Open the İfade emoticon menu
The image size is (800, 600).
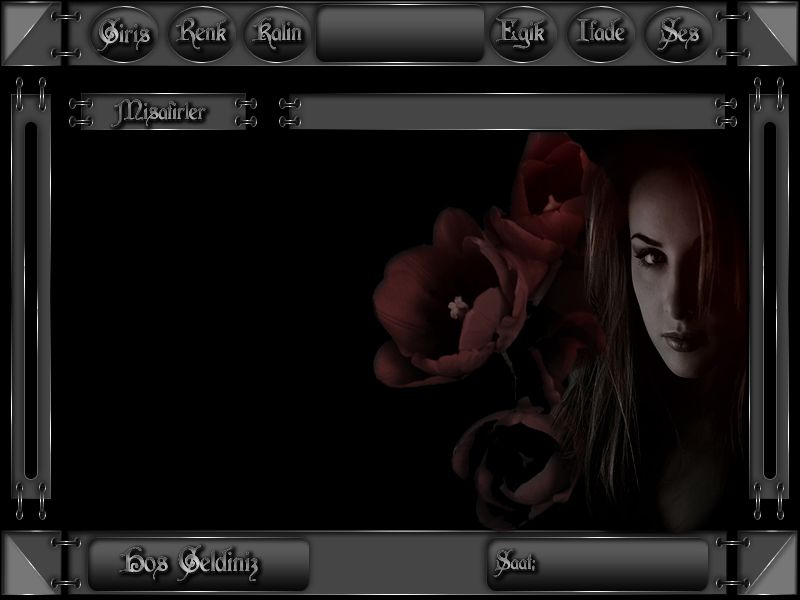click(x=601, y=33)
